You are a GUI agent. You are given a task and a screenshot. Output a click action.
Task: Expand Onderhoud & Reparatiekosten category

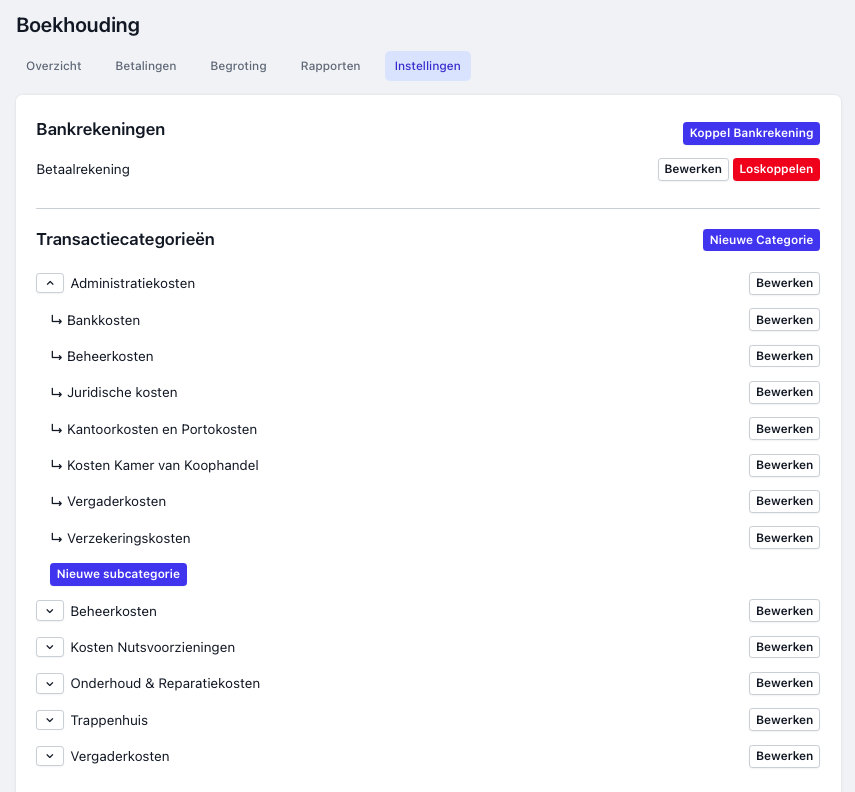click(50, 684)
